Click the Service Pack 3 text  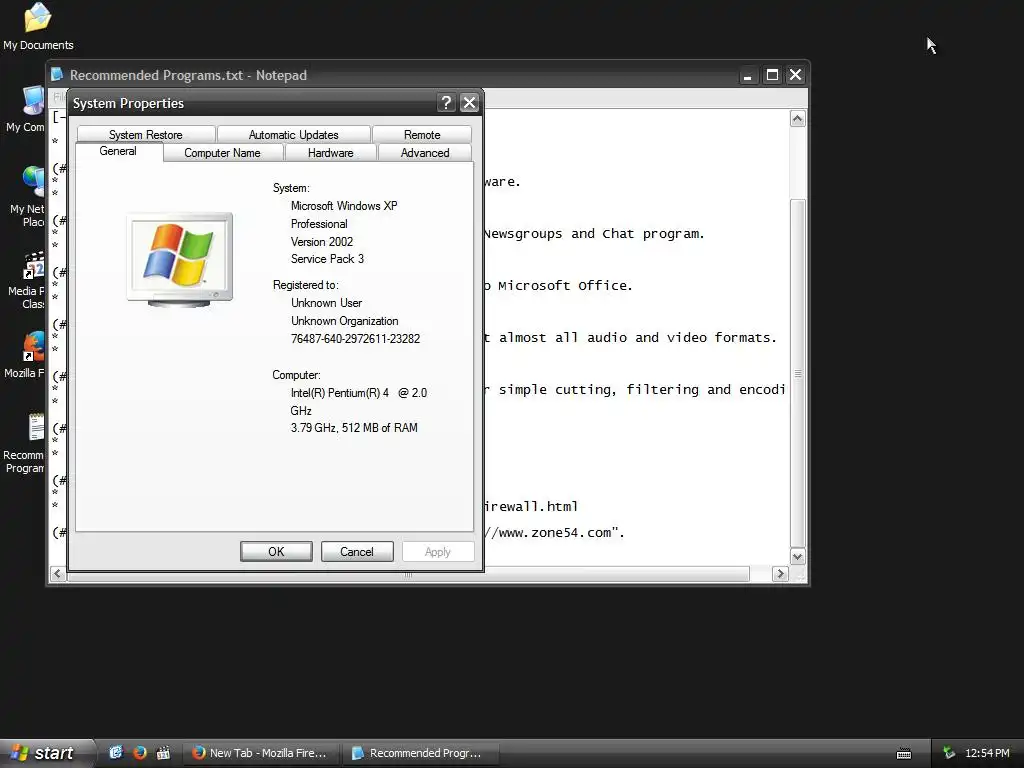[327, 259]
